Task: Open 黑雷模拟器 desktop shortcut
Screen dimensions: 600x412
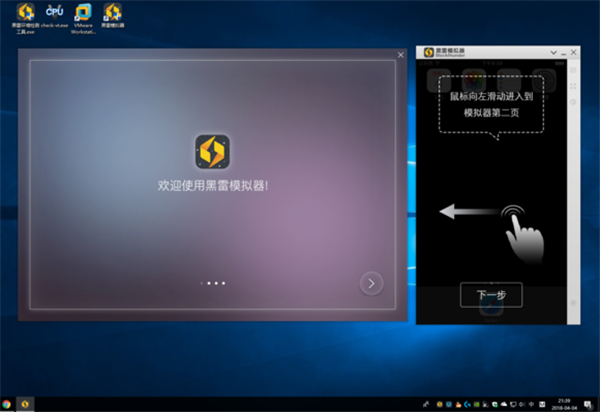Action: [x=114, y=16]
